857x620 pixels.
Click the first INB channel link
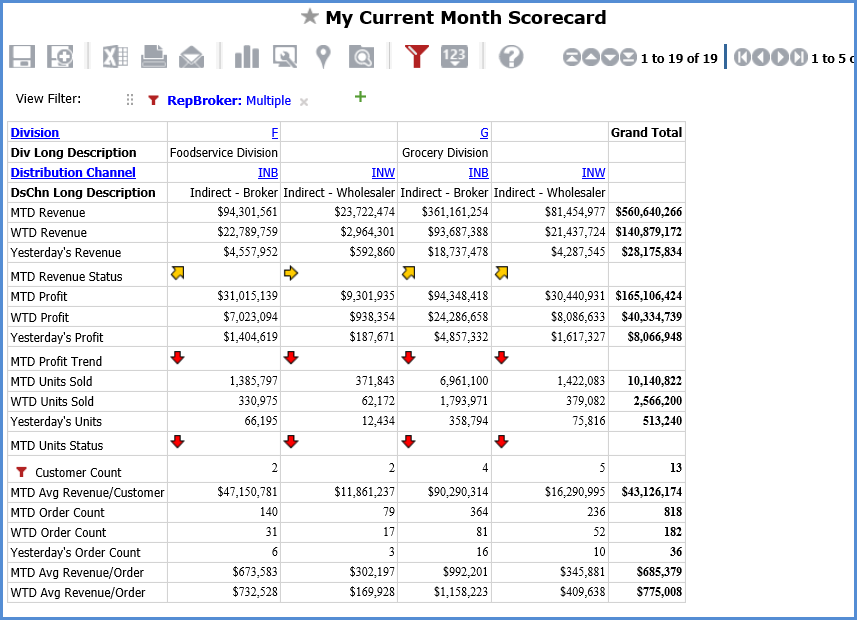coord(268,173)
